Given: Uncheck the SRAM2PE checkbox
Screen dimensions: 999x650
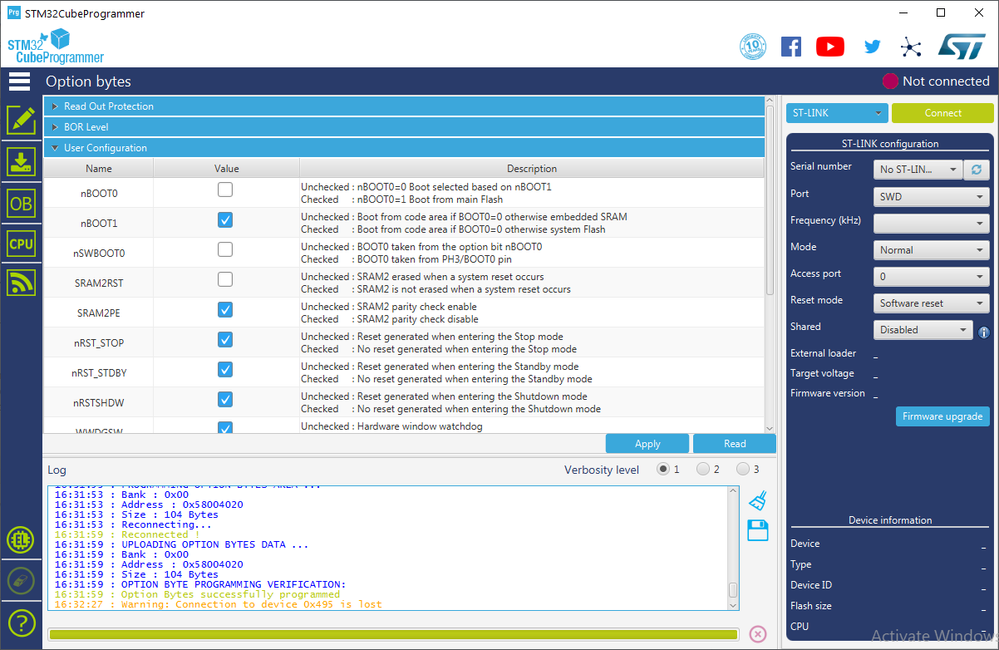Looking at the screenshot, I should [225, 310].
